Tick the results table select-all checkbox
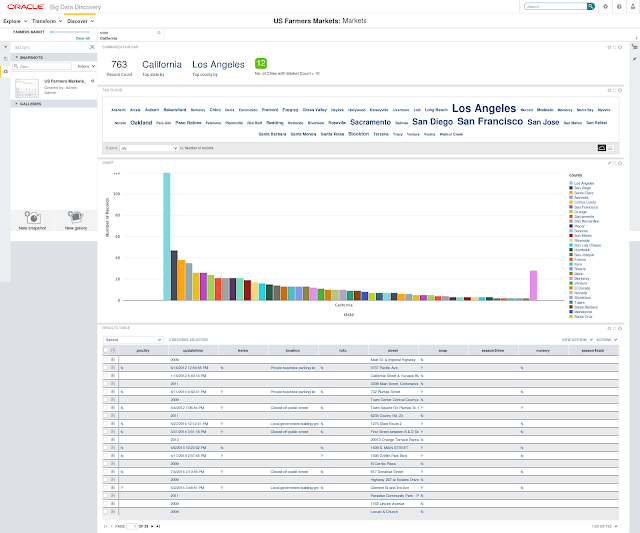Screen dimensions: 640x533 click(x=106, y=350)
